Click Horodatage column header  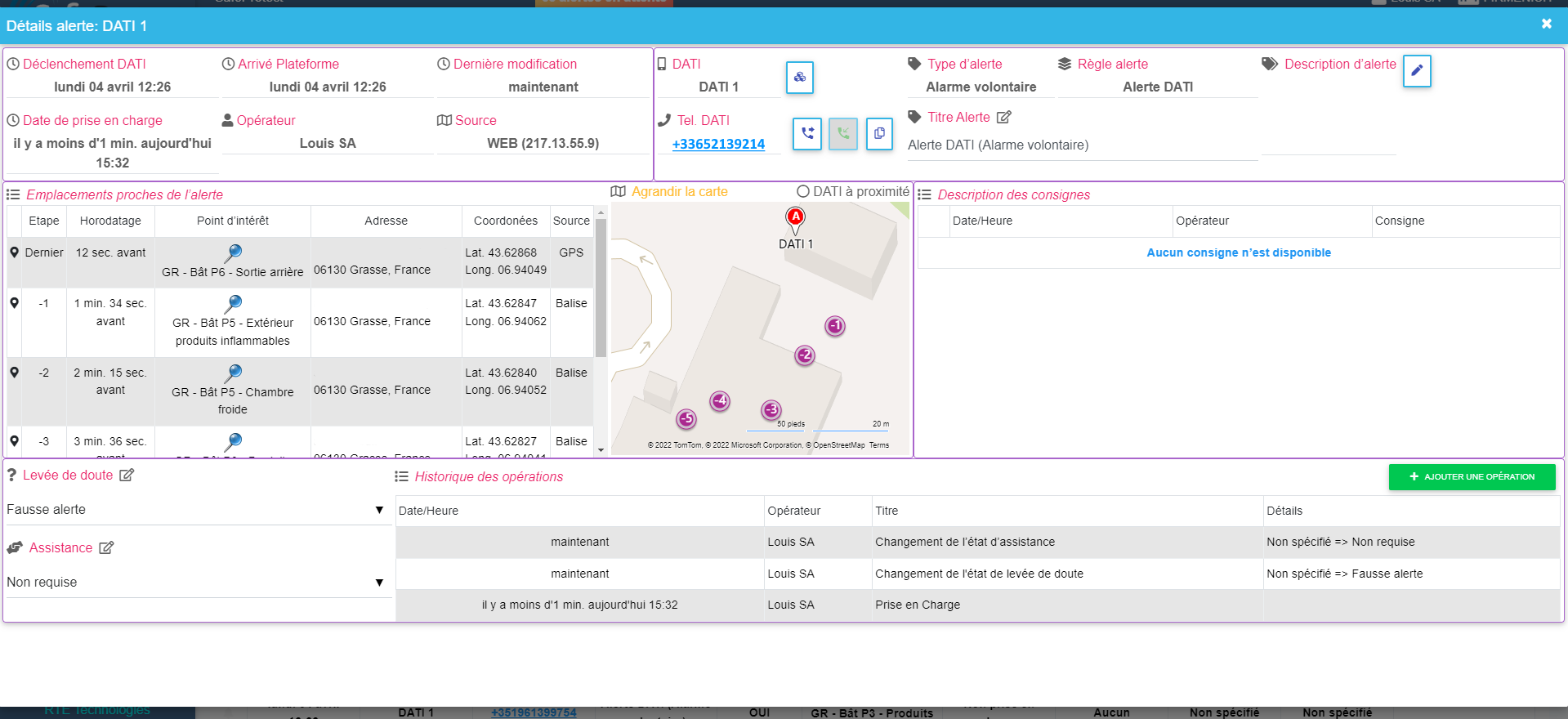(110, 221)
